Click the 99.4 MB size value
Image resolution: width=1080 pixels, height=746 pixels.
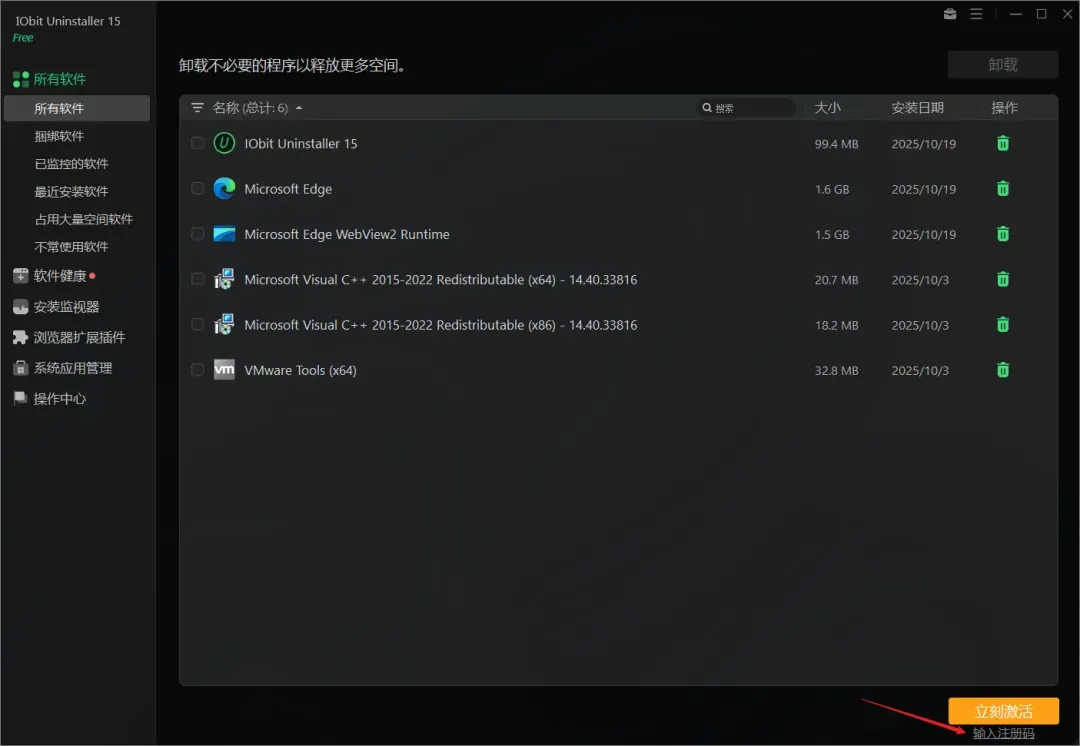pyautogui.click(x=836, y=144)
